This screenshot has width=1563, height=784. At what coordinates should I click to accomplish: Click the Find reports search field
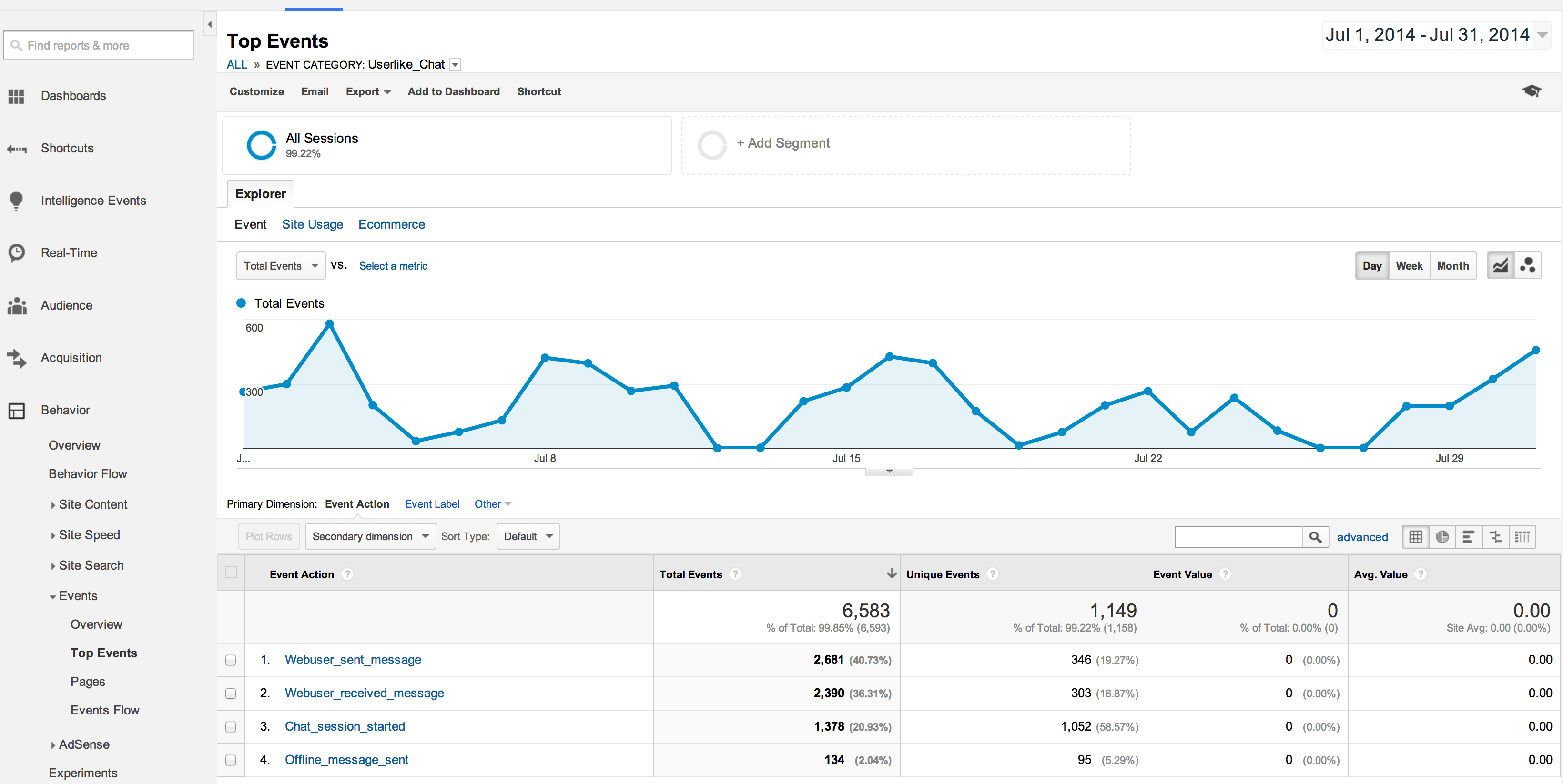(99, 45)
